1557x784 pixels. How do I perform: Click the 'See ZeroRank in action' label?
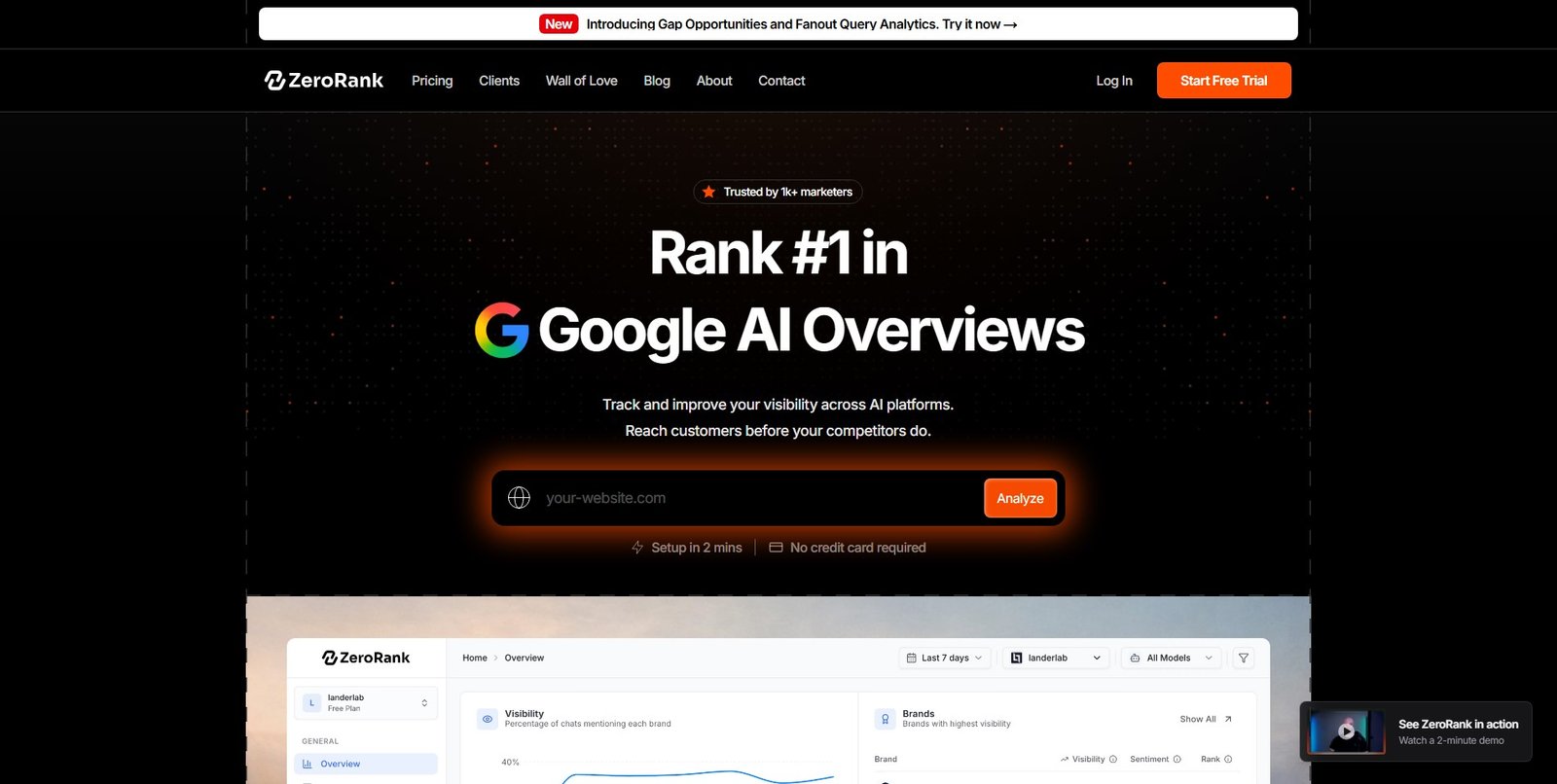coord(1458,725)
